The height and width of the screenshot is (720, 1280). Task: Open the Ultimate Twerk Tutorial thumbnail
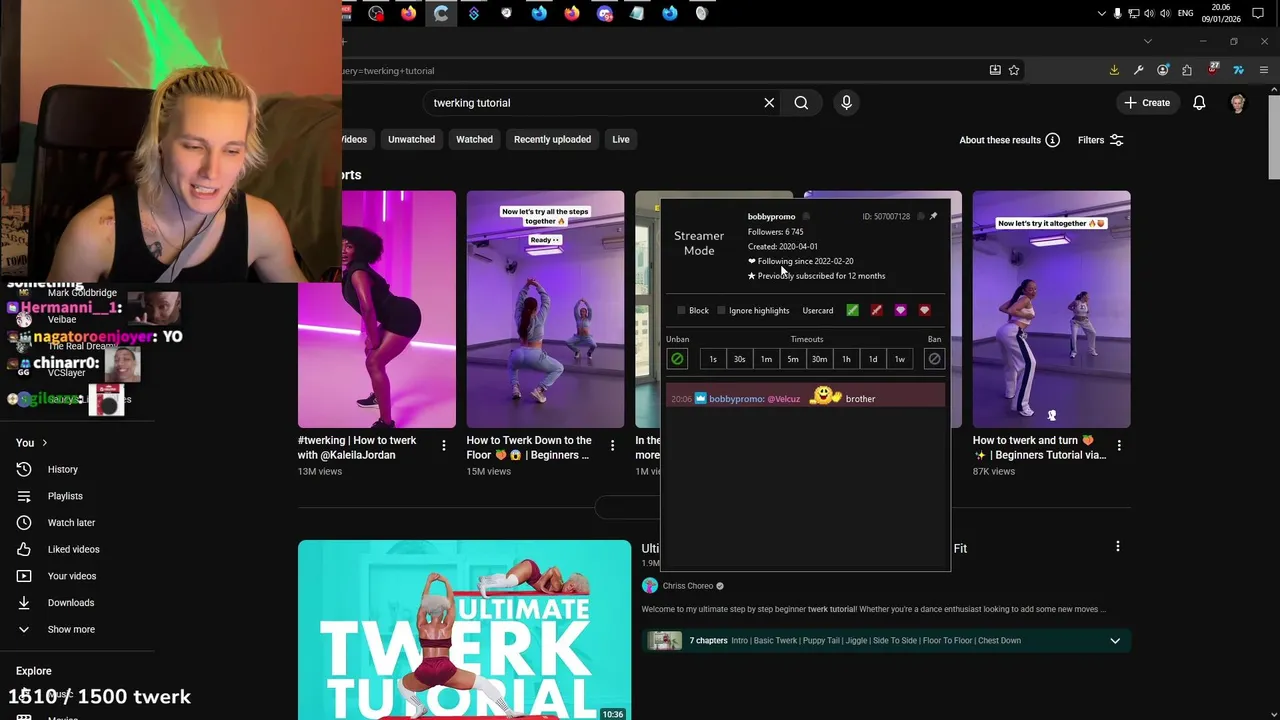pyautogui.click(x=464, y=630)
